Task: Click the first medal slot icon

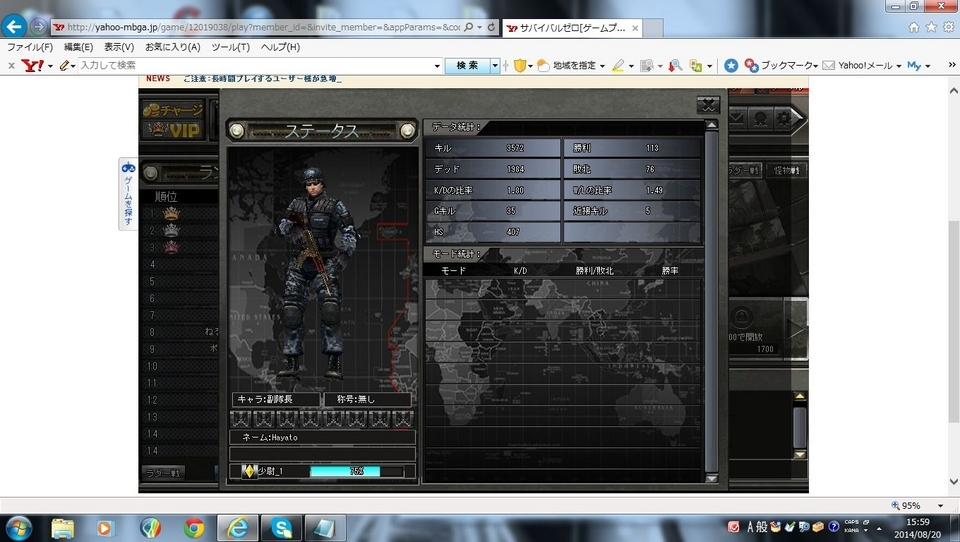Action: click(241, 419)
